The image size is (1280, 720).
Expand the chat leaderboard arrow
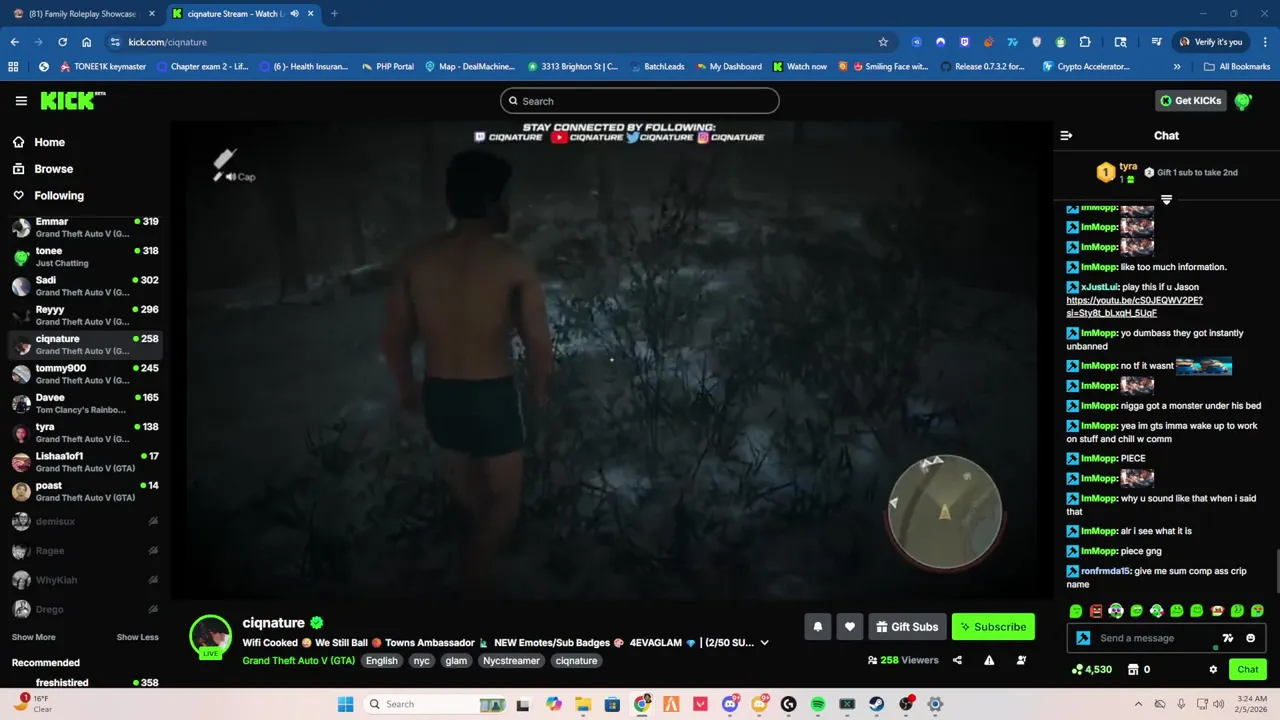coord(1166,200)
